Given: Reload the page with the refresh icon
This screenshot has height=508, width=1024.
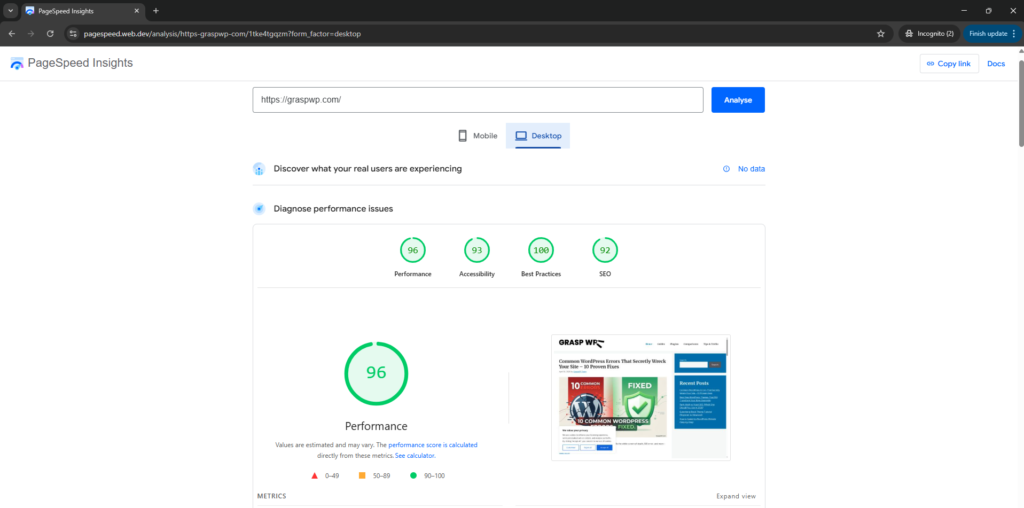Looking at the screenshot, I should click(x=50, y=33).
